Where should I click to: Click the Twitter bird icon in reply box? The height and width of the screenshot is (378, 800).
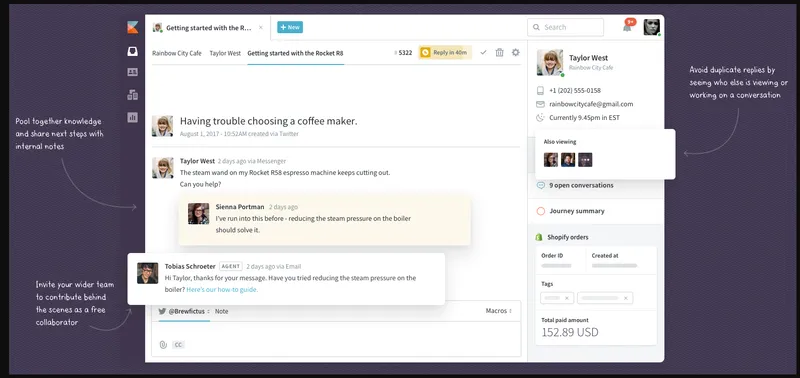point(162,311)
